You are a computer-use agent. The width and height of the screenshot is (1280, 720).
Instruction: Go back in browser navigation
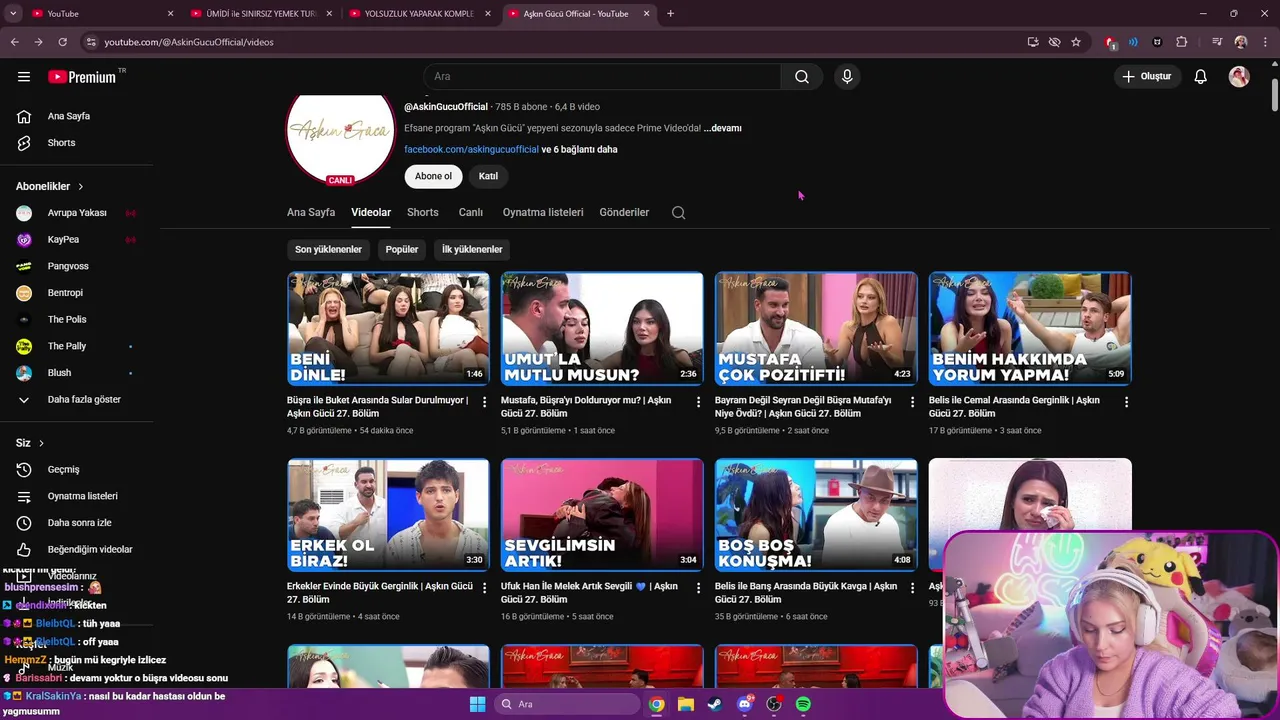click(15, 42)
